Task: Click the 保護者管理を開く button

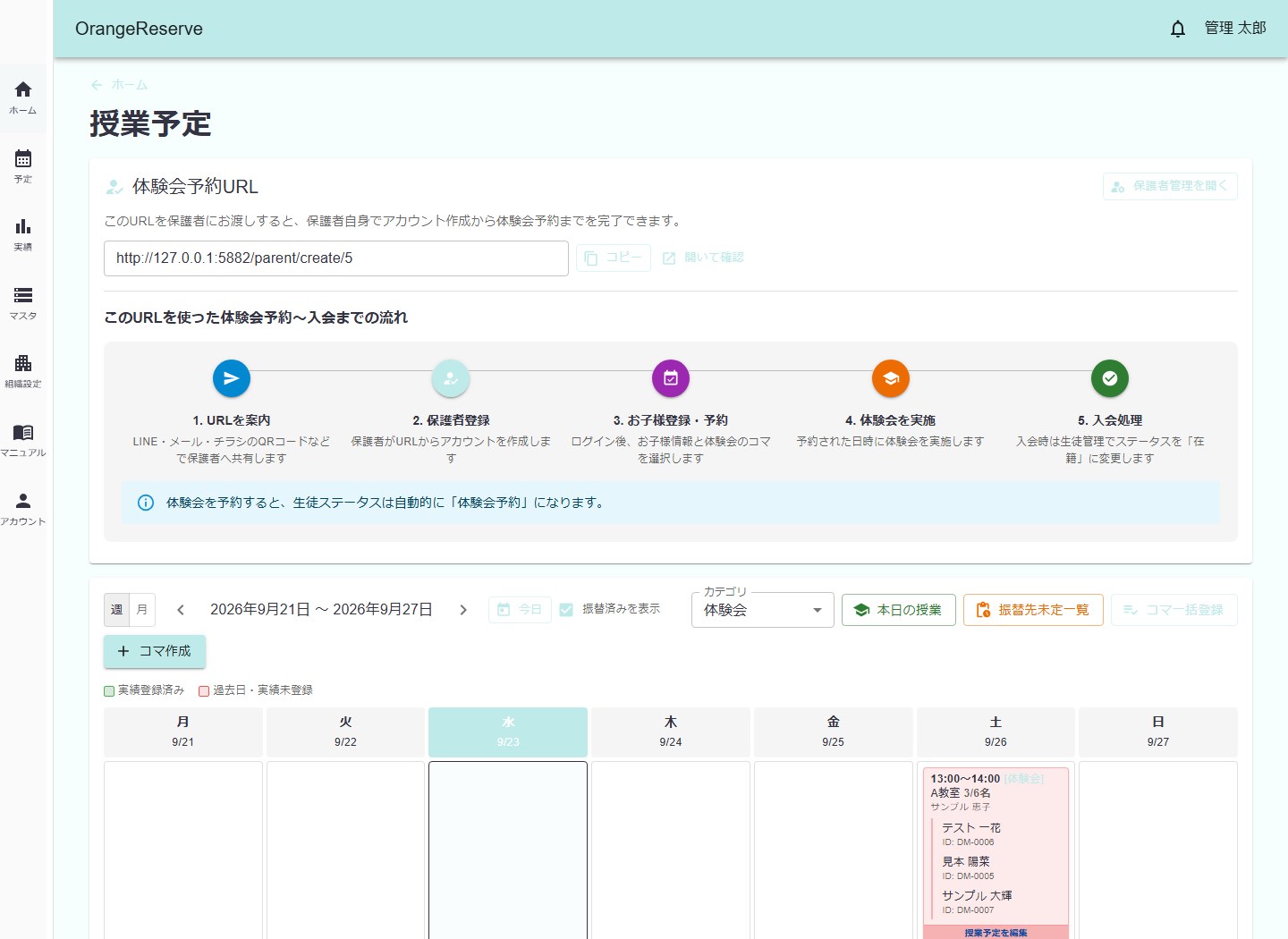Action: click(1170, 186)
